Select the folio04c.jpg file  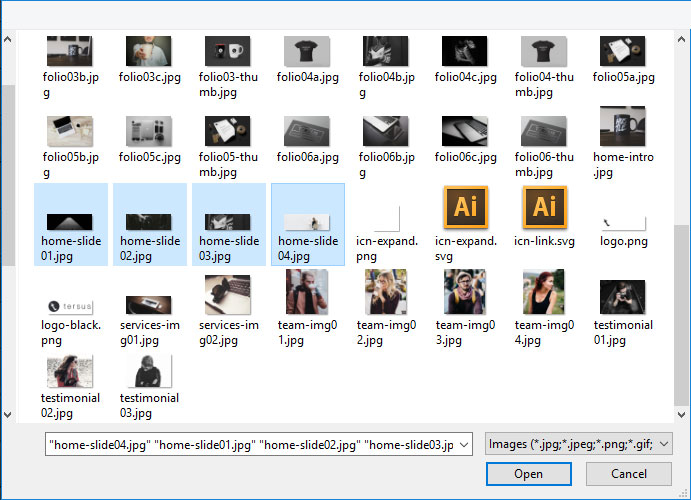pos(465,59)
